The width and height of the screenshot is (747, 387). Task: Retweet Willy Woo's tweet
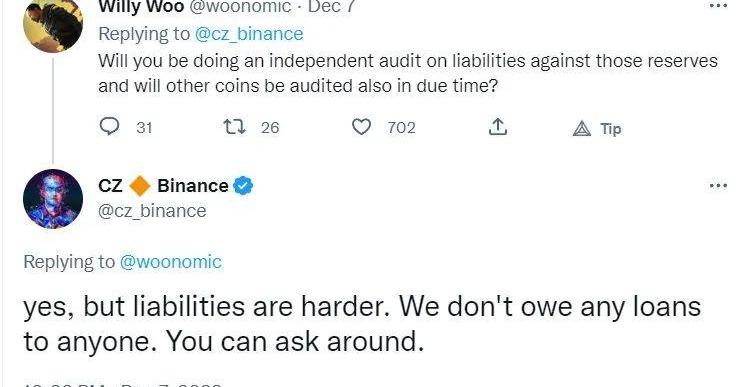234,127
